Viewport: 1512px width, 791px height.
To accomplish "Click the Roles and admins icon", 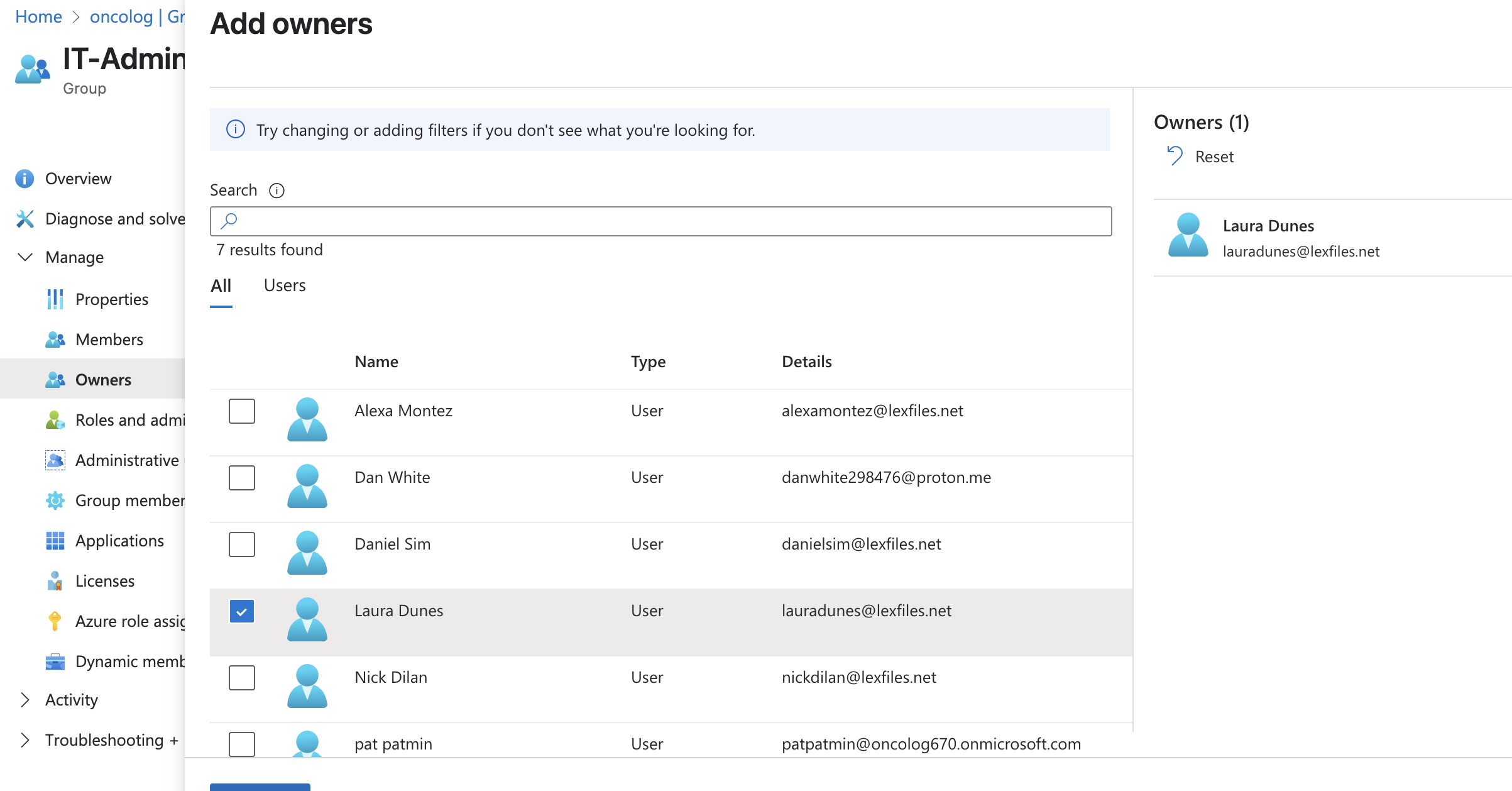I will point(55,420).
